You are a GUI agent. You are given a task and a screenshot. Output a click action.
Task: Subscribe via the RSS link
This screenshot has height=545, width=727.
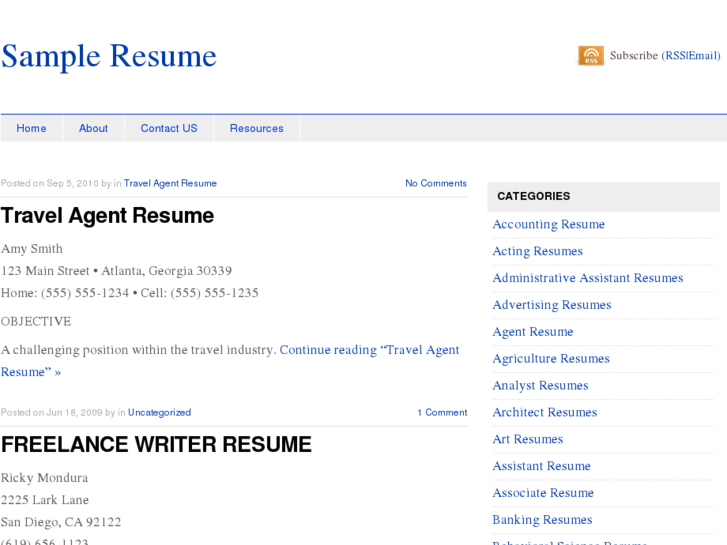tap(675, 56)
